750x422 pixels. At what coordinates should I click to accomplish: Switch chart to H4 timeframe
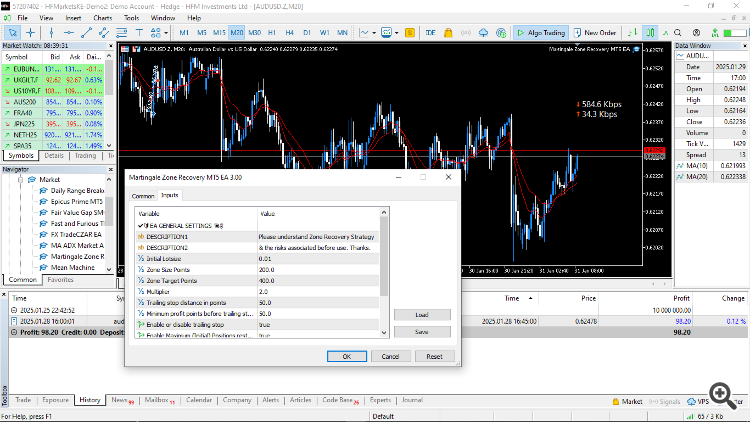(289, 33)
